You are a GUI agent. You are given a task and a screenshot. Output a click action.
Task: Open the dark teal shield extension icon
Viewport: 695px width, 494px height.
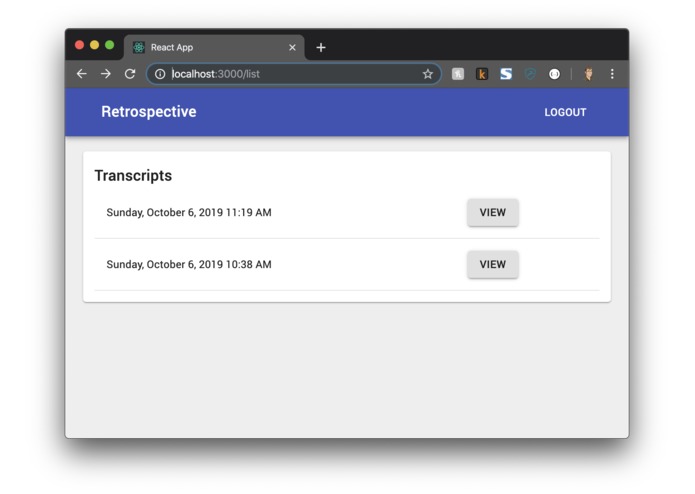(x=530, y=74)
